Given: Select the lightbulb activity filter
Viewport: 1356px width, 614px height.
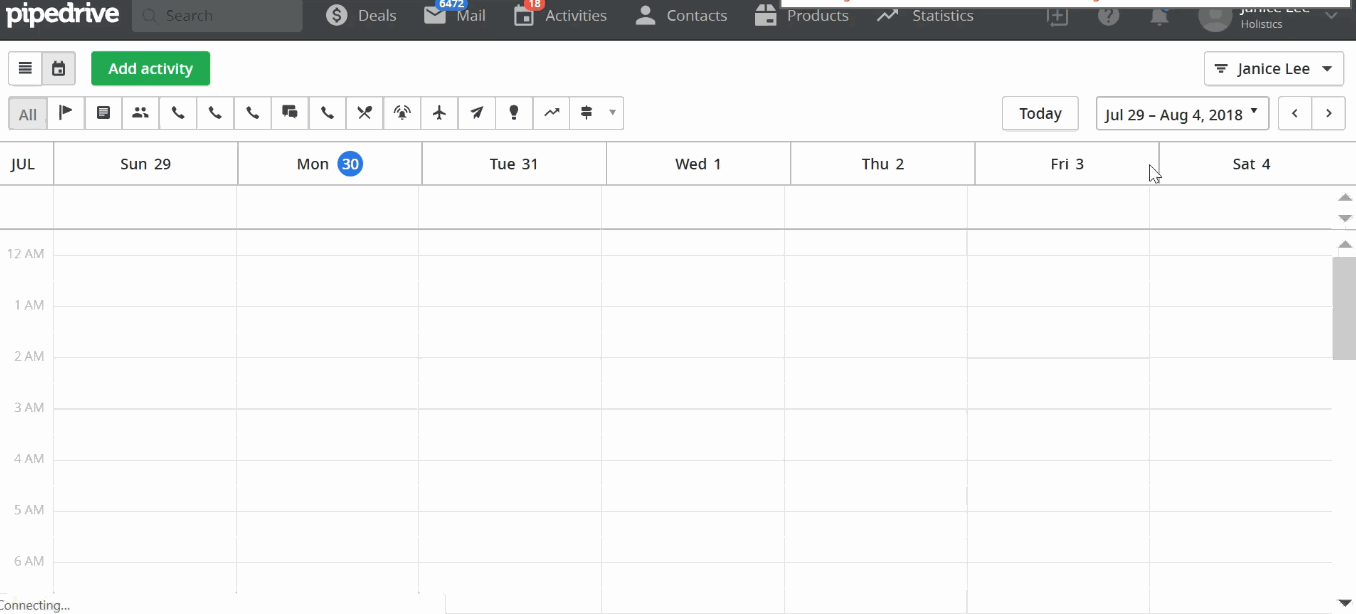Looking at the screenshot, I should coord(513,113).
